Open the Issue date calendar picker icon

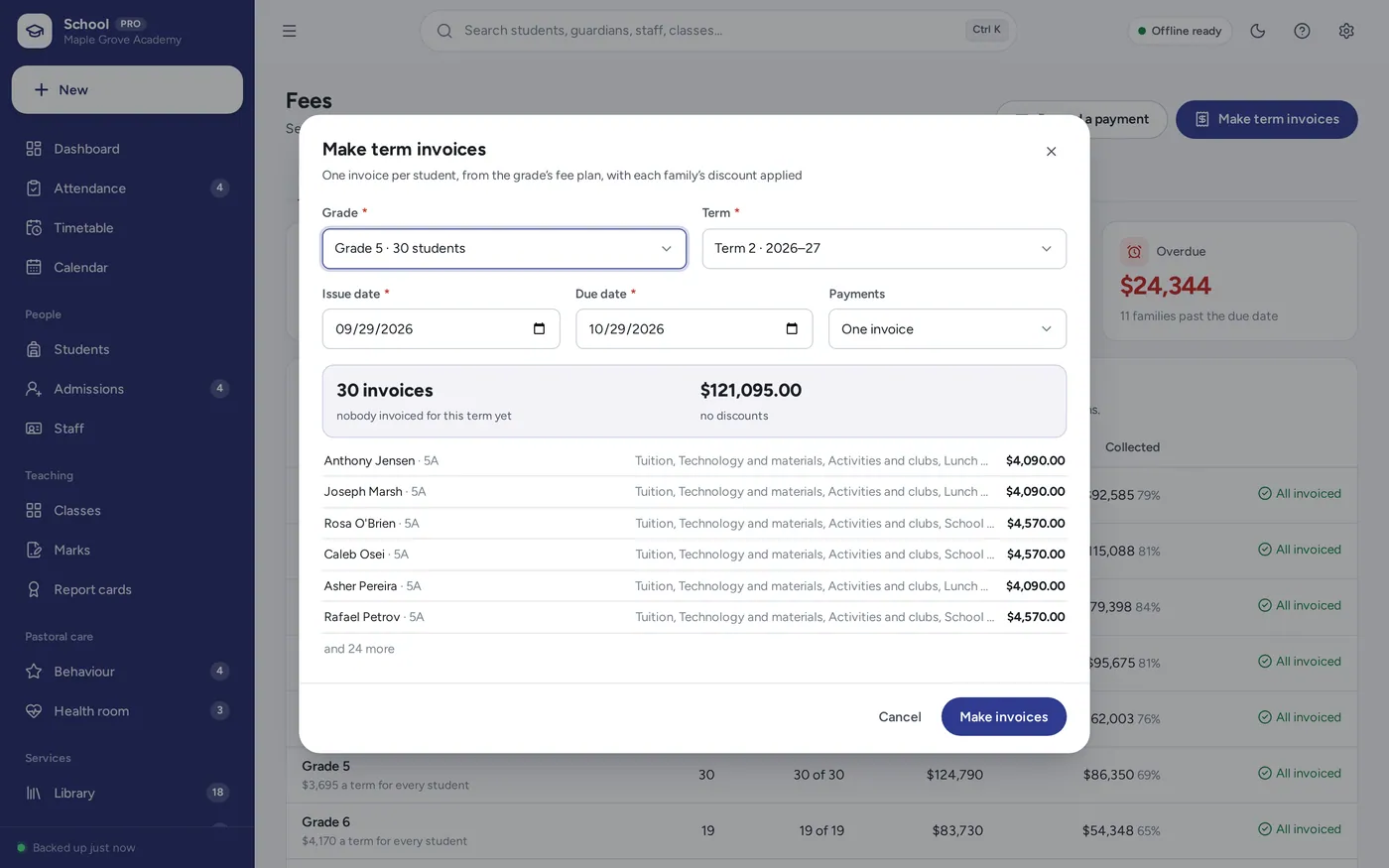[x=539, y=329]
